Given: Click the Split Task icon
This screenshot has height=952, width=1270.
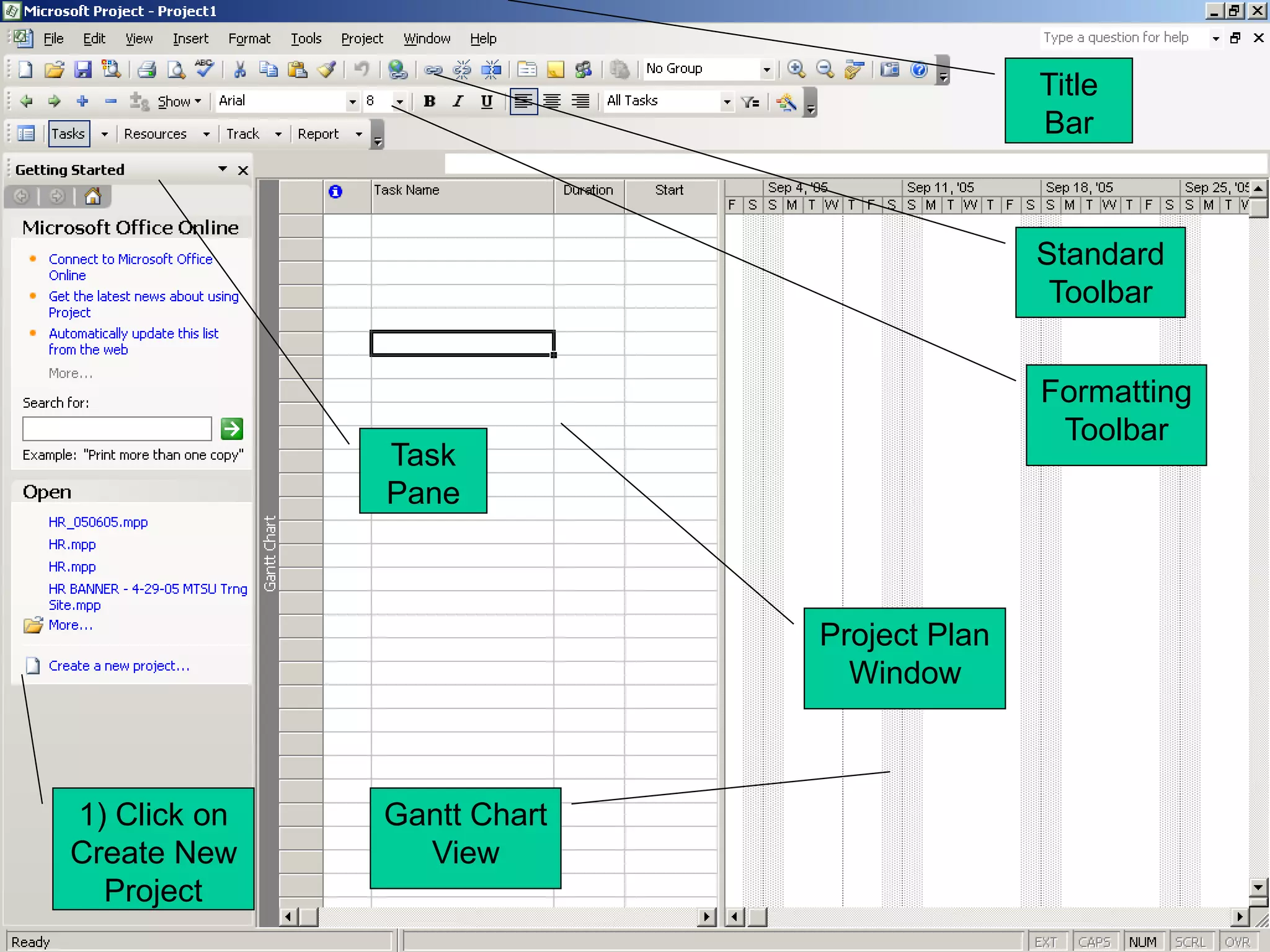Looking at the screenshot, I should tap(491, 69).
